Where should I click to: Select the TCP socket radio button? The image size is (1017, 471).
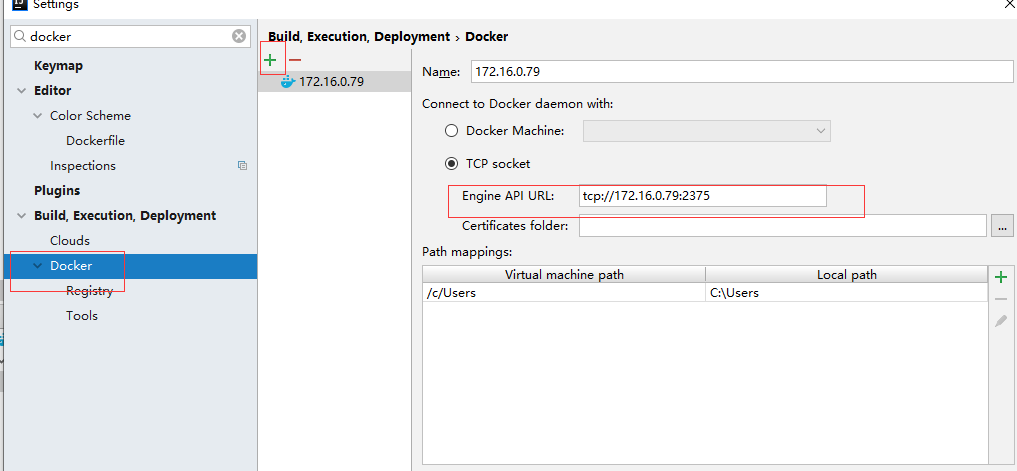click(x=451, y=163)
